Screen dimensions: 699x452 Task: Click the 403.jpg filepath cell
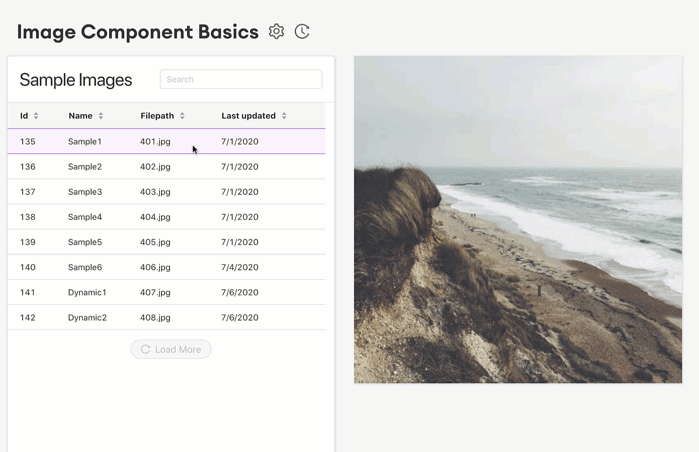click(155, 192)
